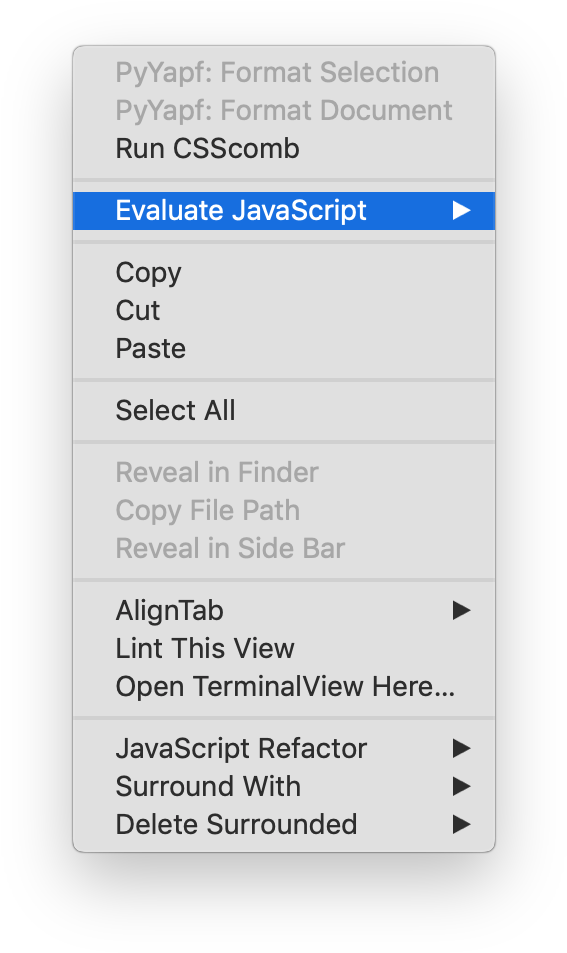Click the JavaScript Refactor menu label
Image resolution: width=567 pixels, height=953 pixels.
click(x=241, y=748)
